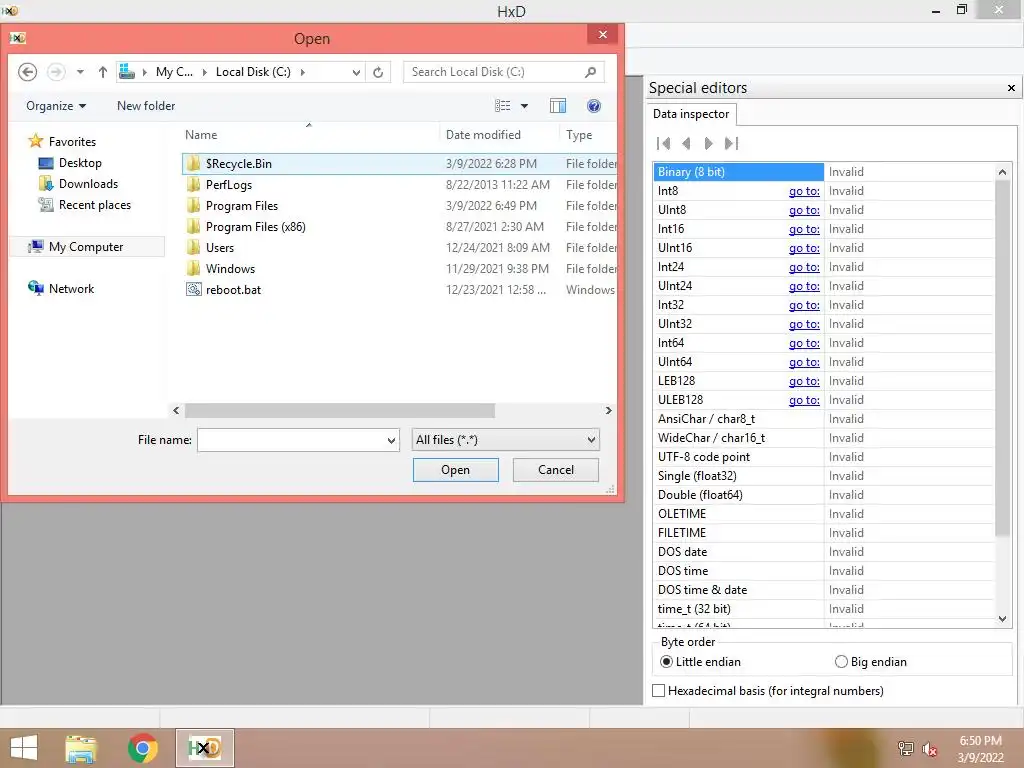Click go to: link for ULEB128
The width and height of the screenshot is (1024, 768).
tap(804, 400)
